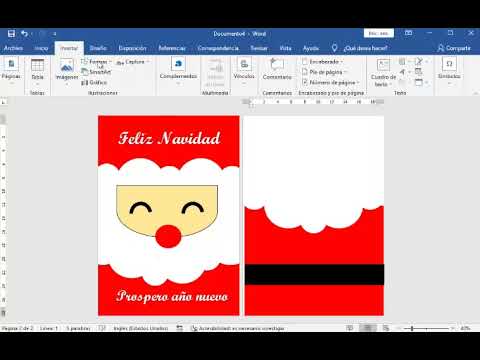Click the lightbulb tell-me icon

[x=334, y=48]
